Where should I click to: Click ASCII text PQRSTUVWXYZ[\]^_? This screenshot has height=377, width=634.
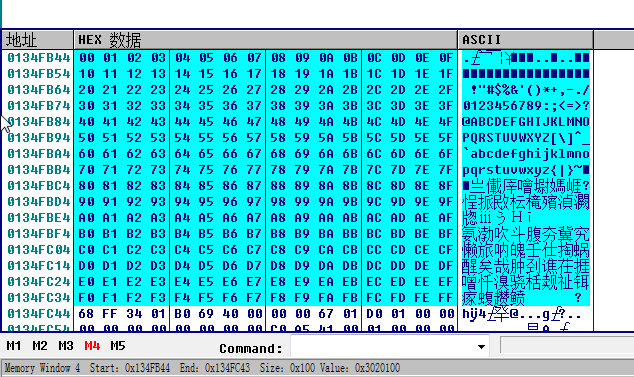click(x=526, y=138)
